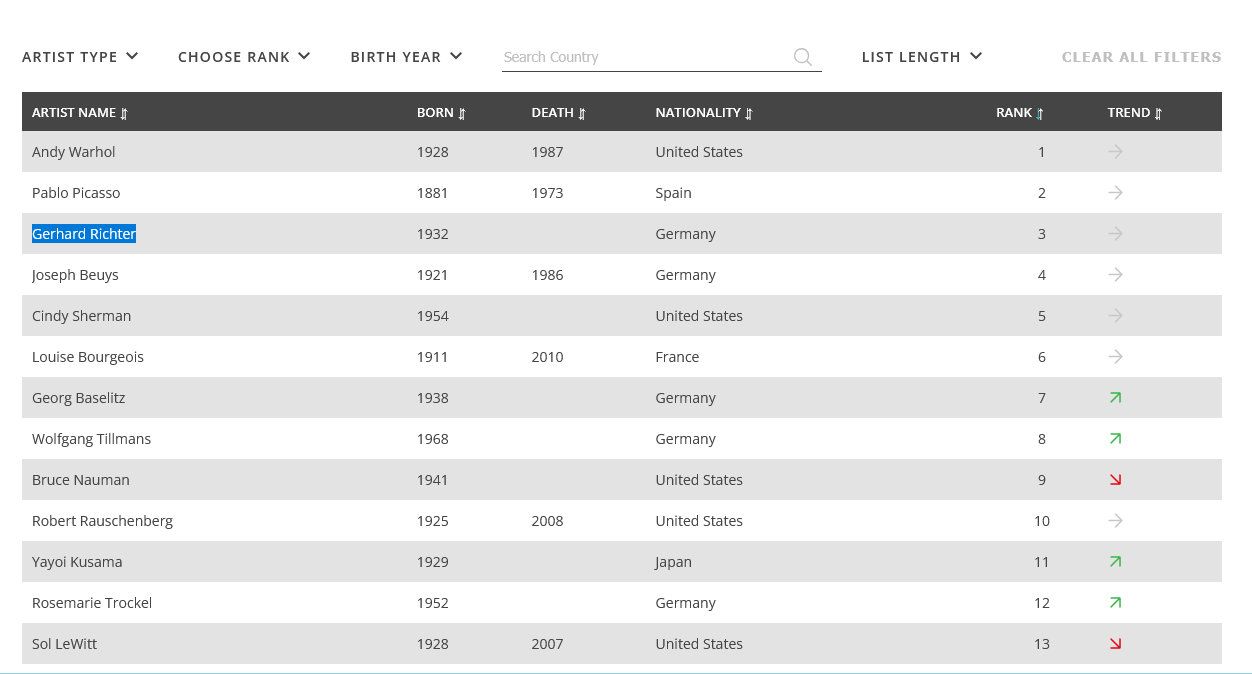Sort table by Death column

(559, 113)
